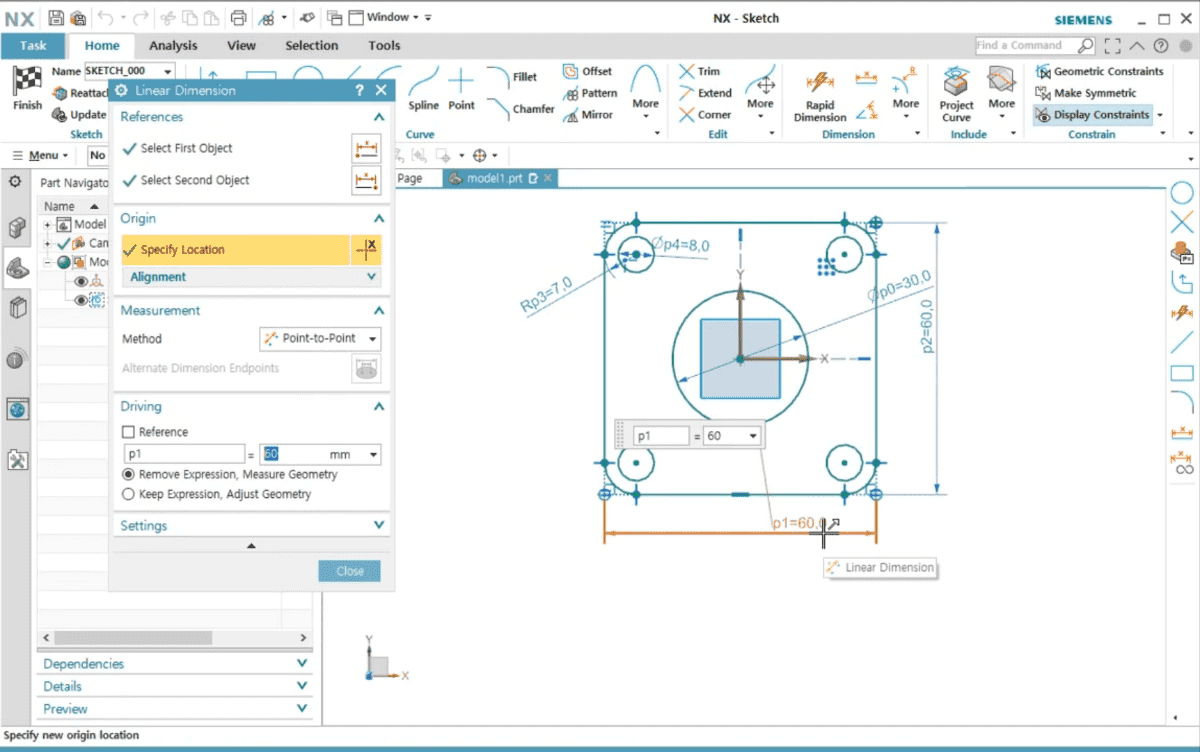
Task: Expand the Preview panel
Action: click(303, 709)
